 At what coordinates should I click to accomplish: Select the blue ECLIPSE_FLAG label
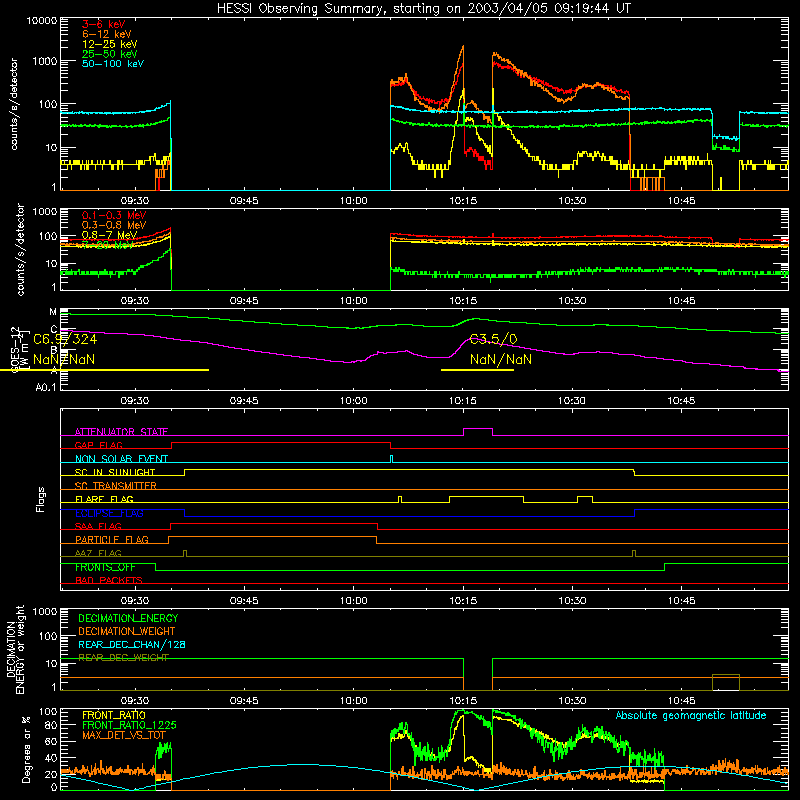(109, 513)
